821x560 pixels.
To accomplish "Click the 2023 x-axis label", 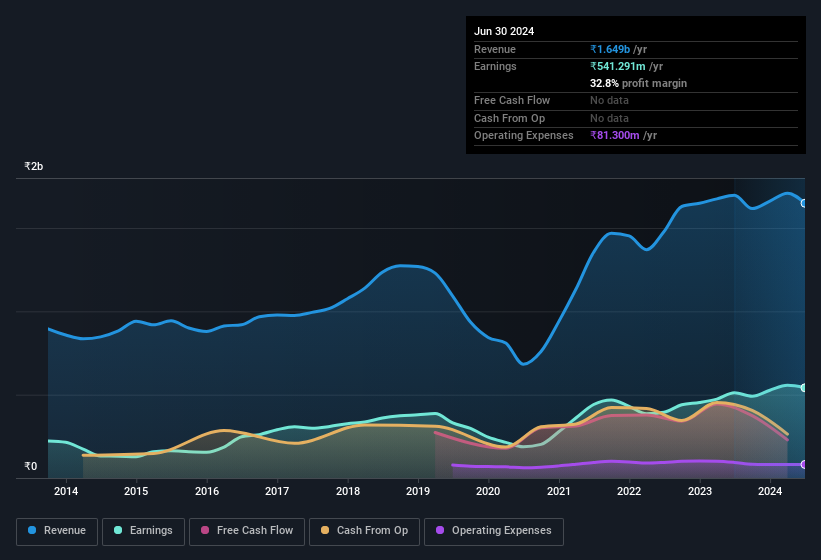I will pos(700,491).
